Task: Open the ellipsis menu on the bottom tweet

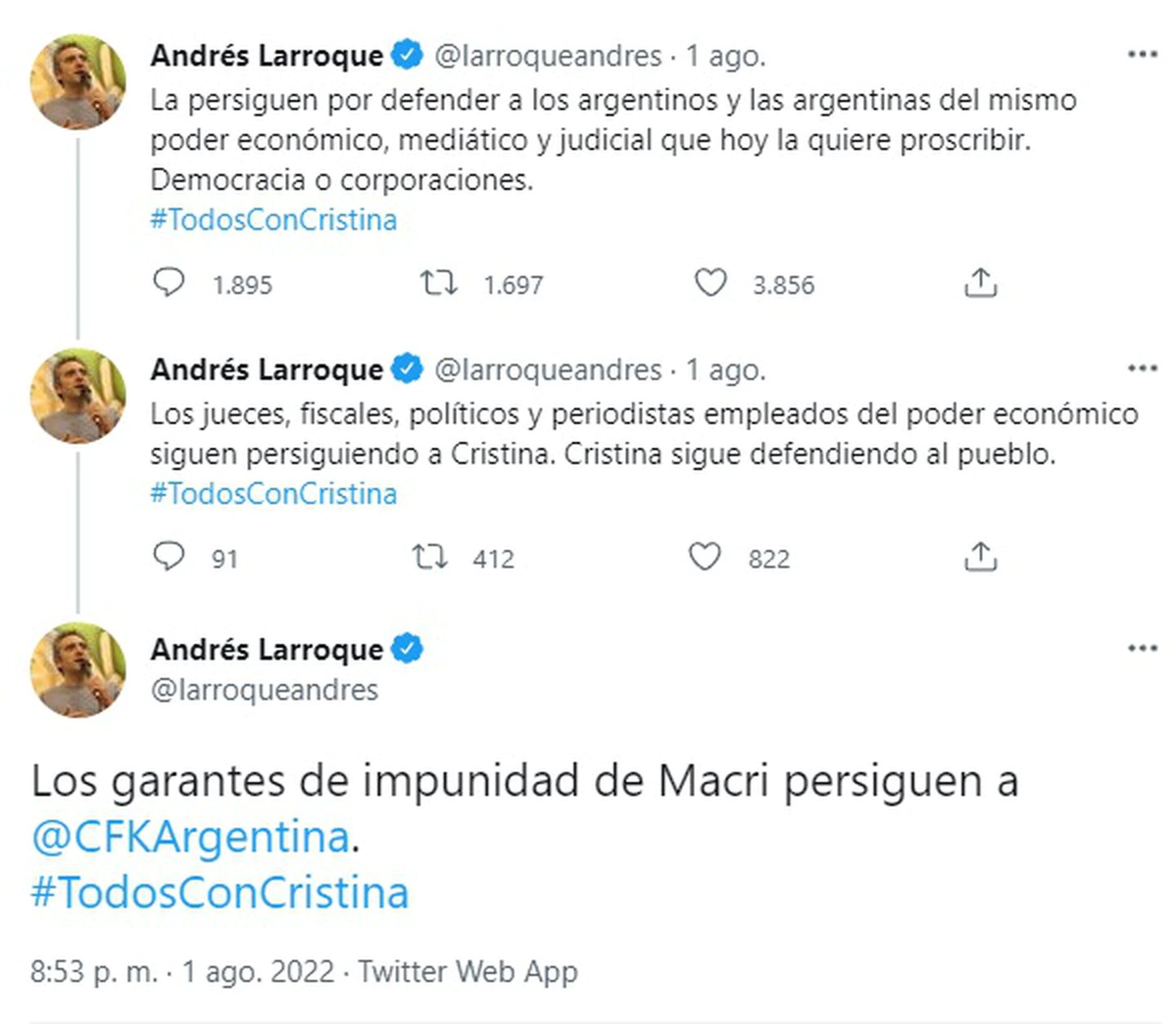Action: [1142, 646]
